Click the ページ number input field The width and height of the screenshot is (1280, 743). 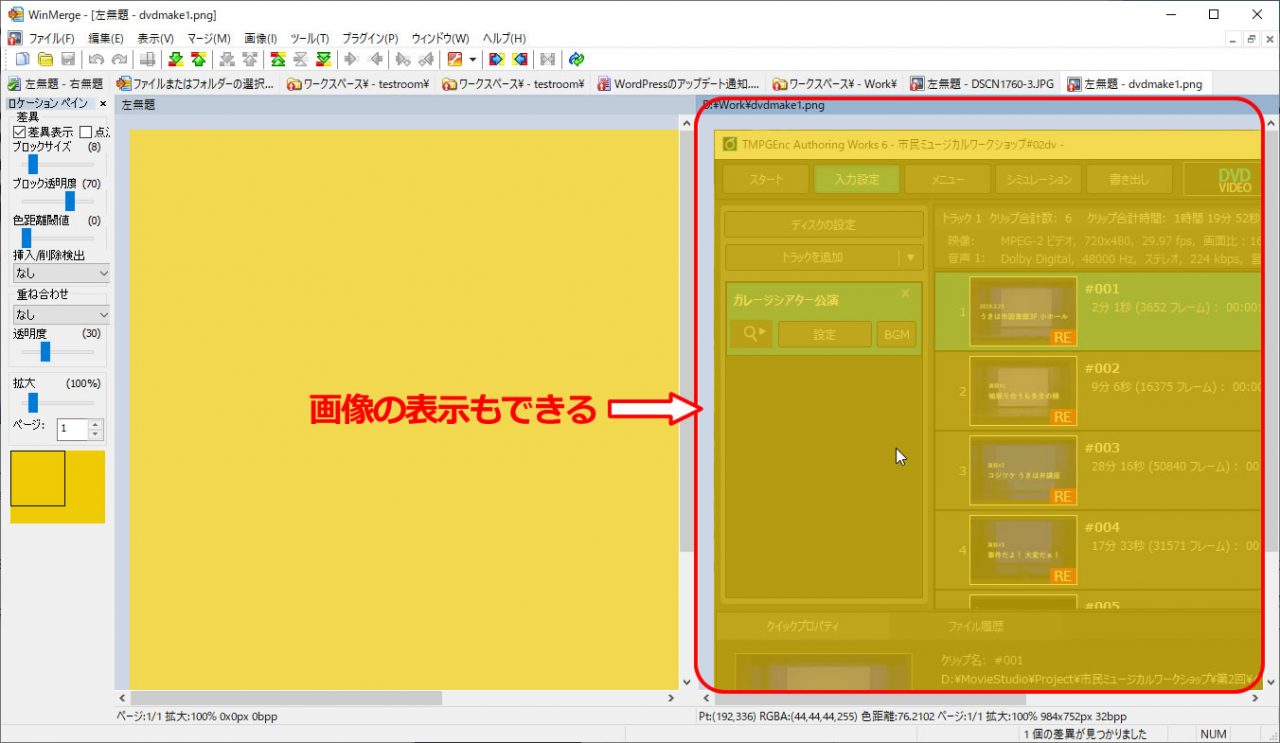pyautogui.click(x=72, y=429)
